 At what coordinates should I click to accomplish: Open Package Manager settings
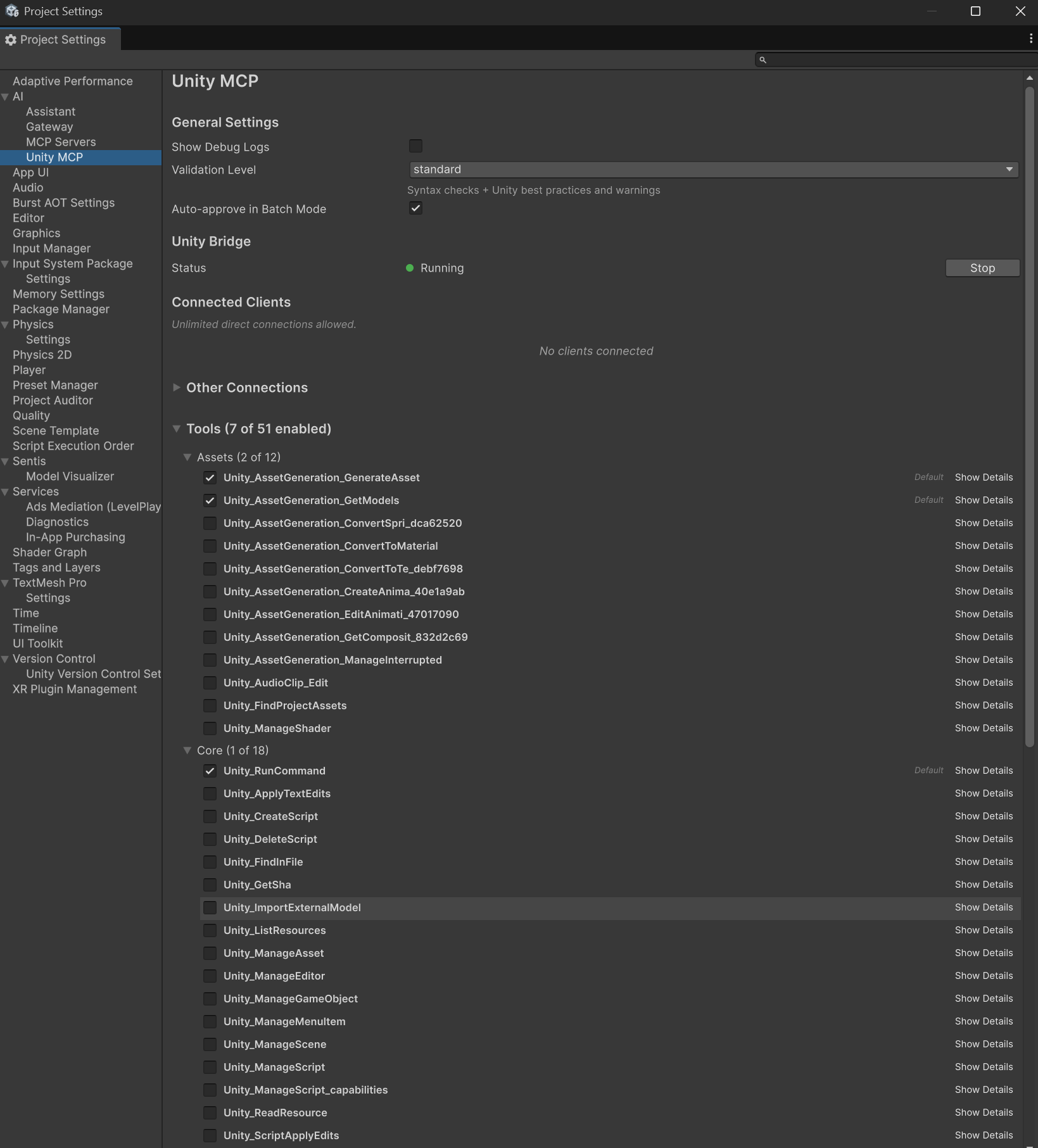pyautogui.click(x=61, y=309)
